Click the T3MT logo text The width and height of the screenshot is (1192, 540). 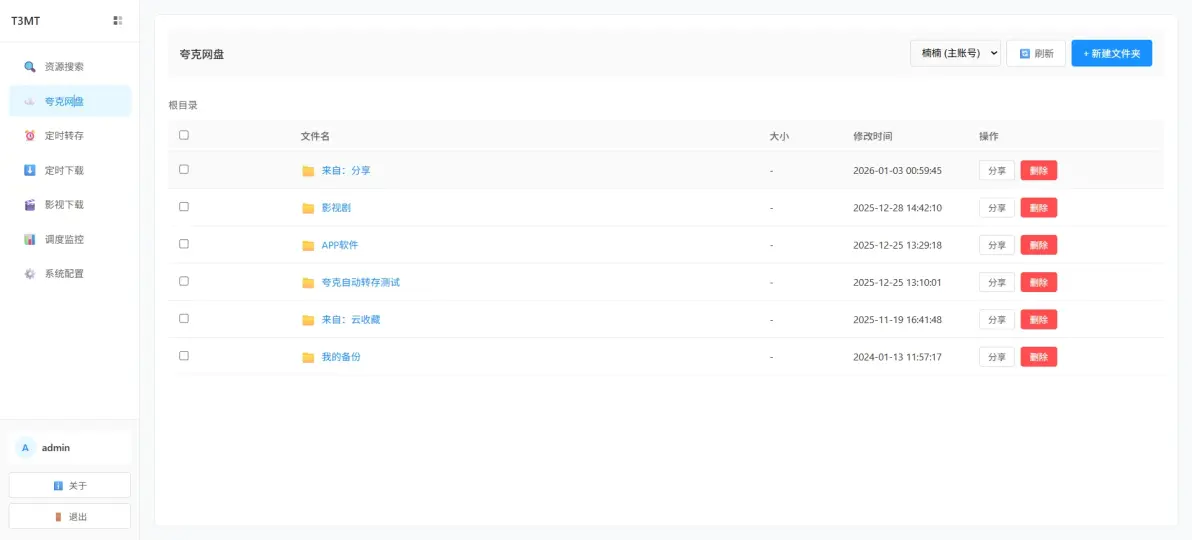tap(25, 21)
